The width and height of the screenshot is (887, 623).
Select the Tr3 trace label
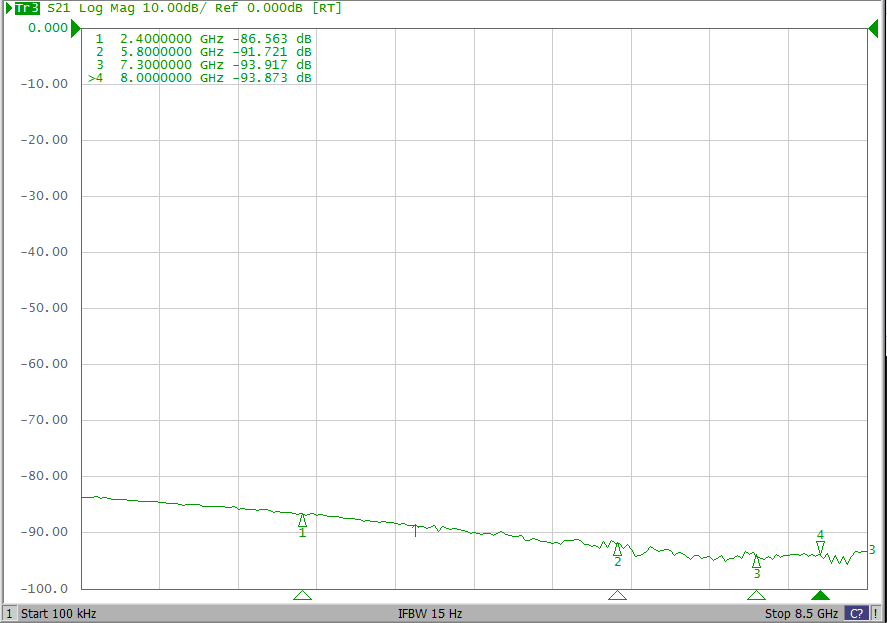pyautogui.click(x=27, y=8)
